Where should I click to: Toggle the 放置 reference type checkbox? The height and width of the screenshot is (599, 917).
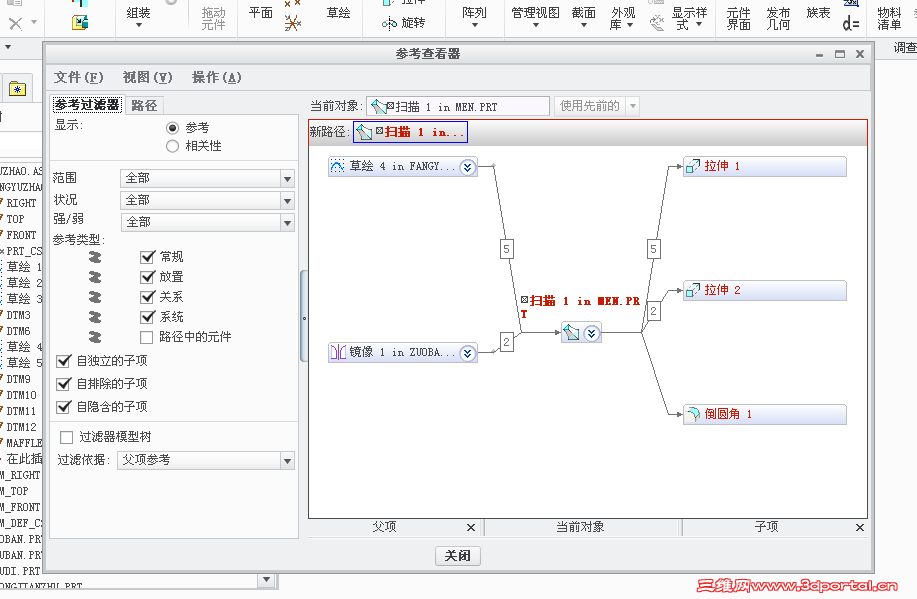147,277
